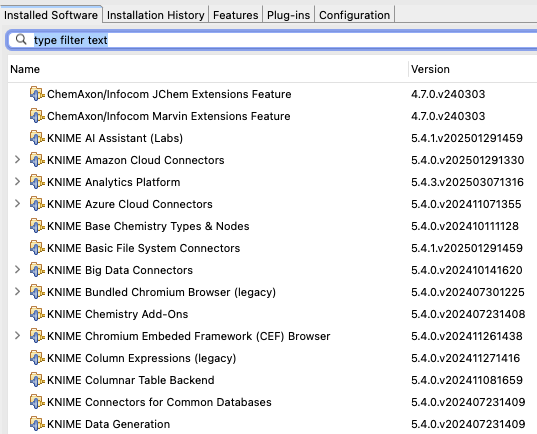Select KNIME Analytics Platform name
The width and height of the screenshot is (537, 434).
pyautogui.click(x=114, y=182)
